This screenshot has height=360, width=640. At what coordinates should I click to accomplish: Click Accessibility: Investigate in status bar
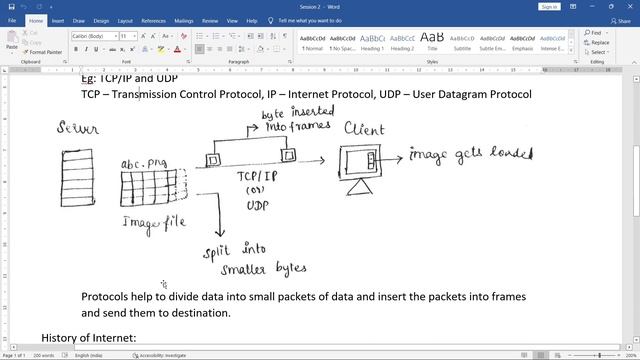click(159, 356)
